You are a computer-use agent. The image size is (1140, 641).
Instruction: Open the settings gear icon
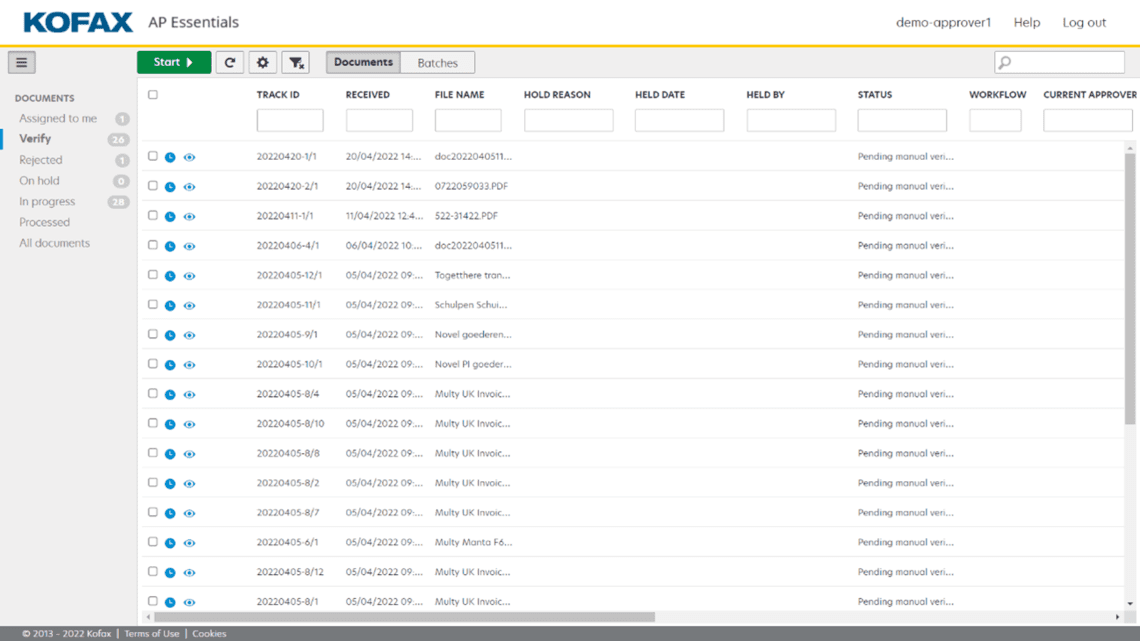coord(263,62)
